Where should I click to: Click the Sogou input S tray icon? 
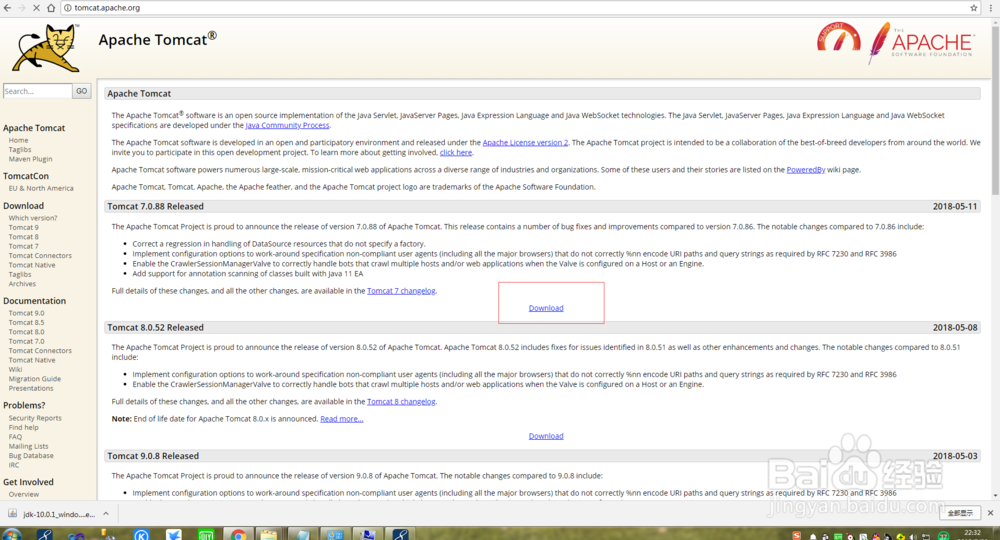pyautogui.click(x=797, y=536)
